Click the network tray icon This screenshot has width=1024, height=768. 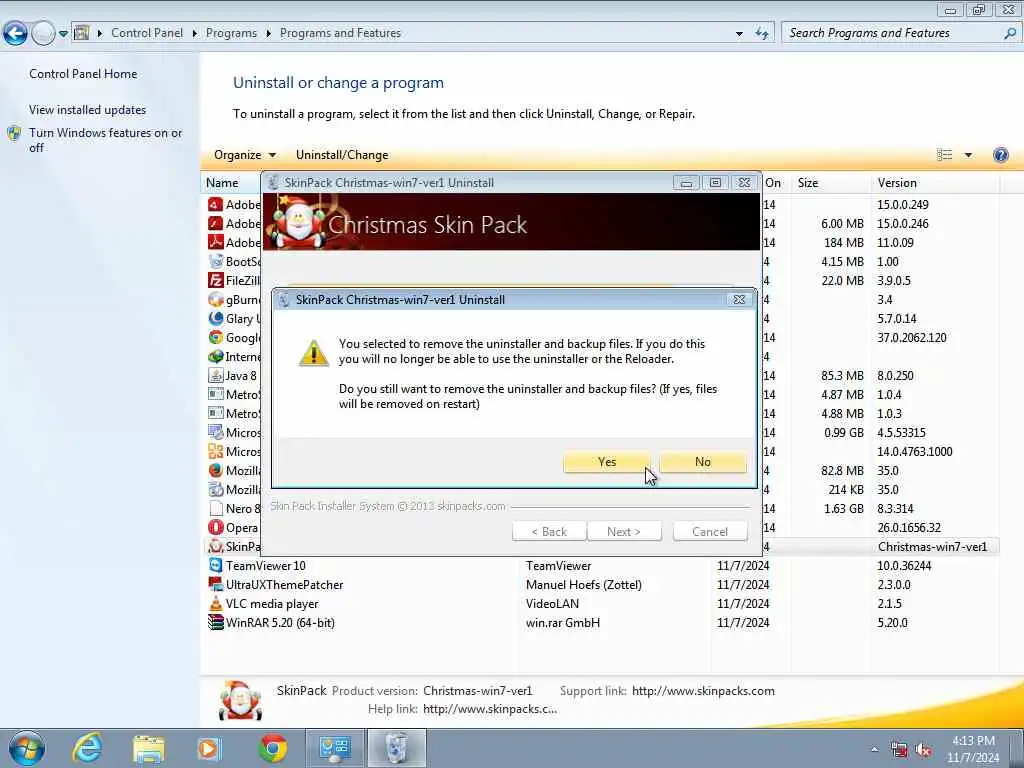click(x=899, y=750)
